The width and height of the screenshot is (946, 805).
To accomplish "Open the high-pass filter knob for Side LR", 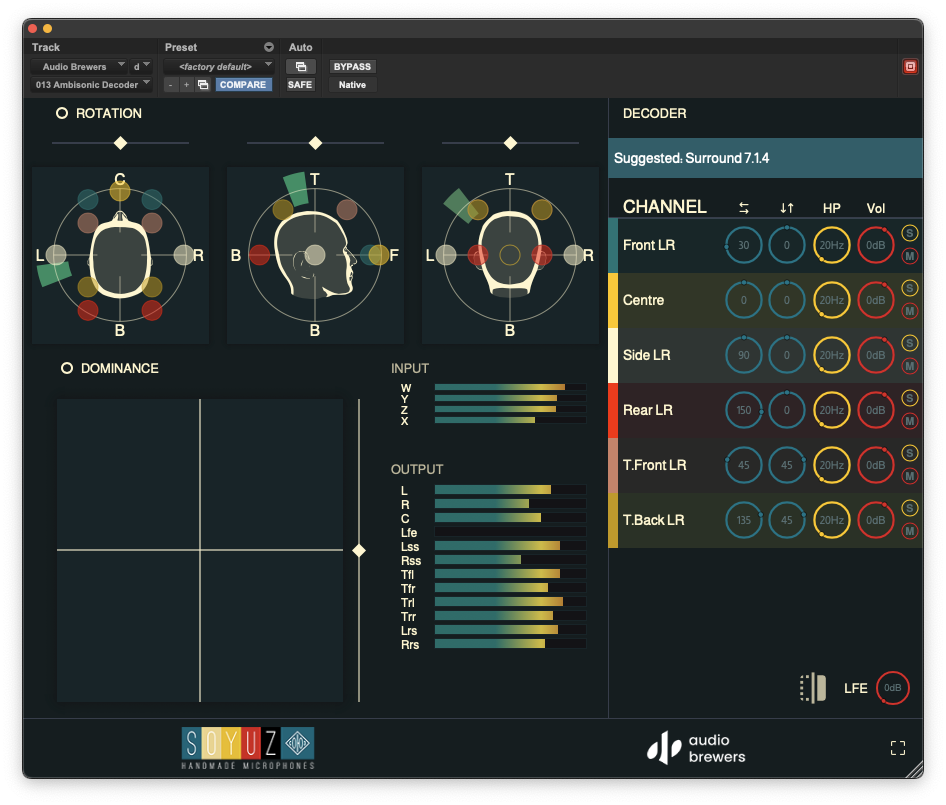I will tap(831, 355).
